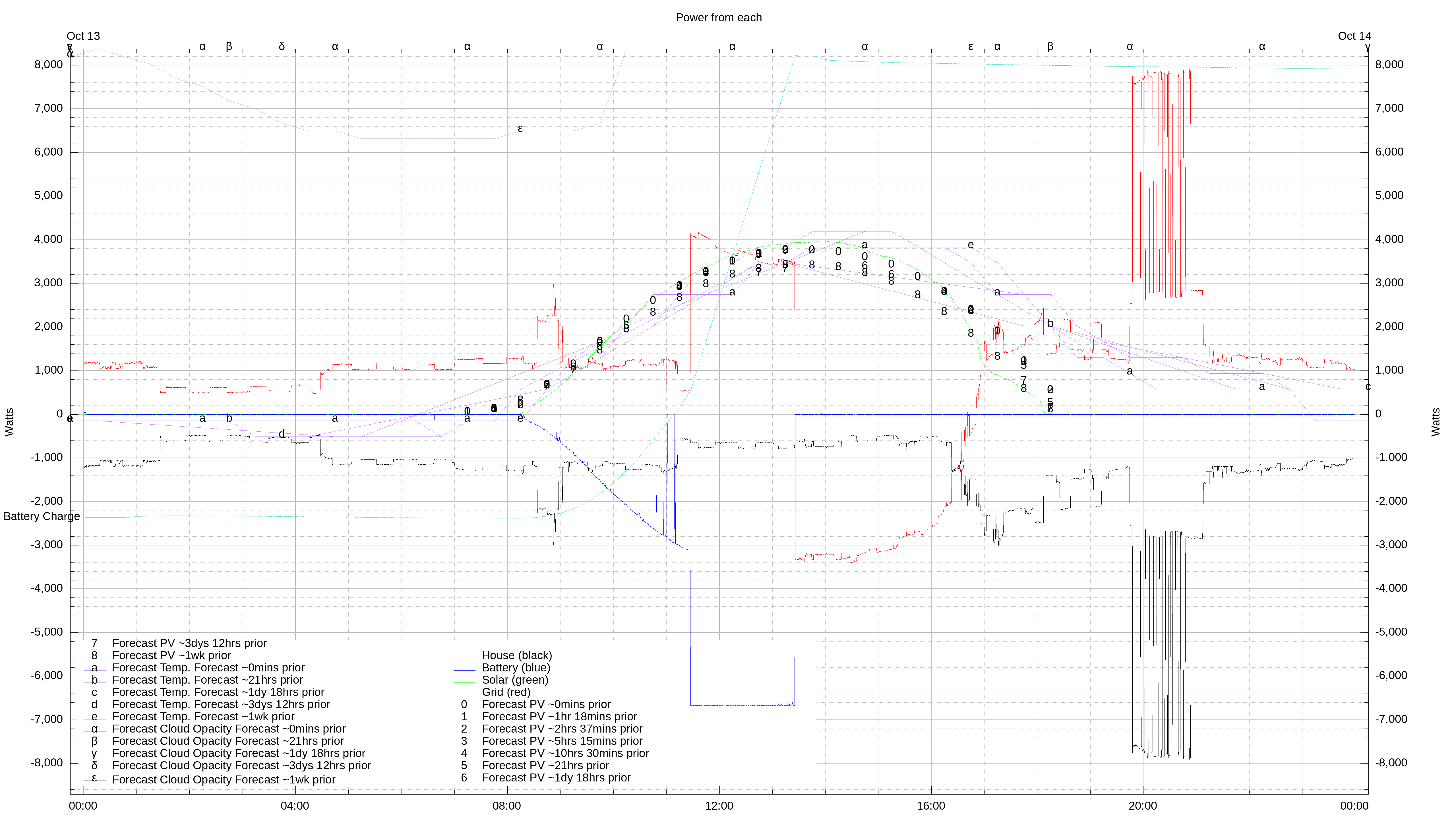Click the 'Oct 13' date label
This screenshot has height=819, width=1456.
tap(83, 36)
